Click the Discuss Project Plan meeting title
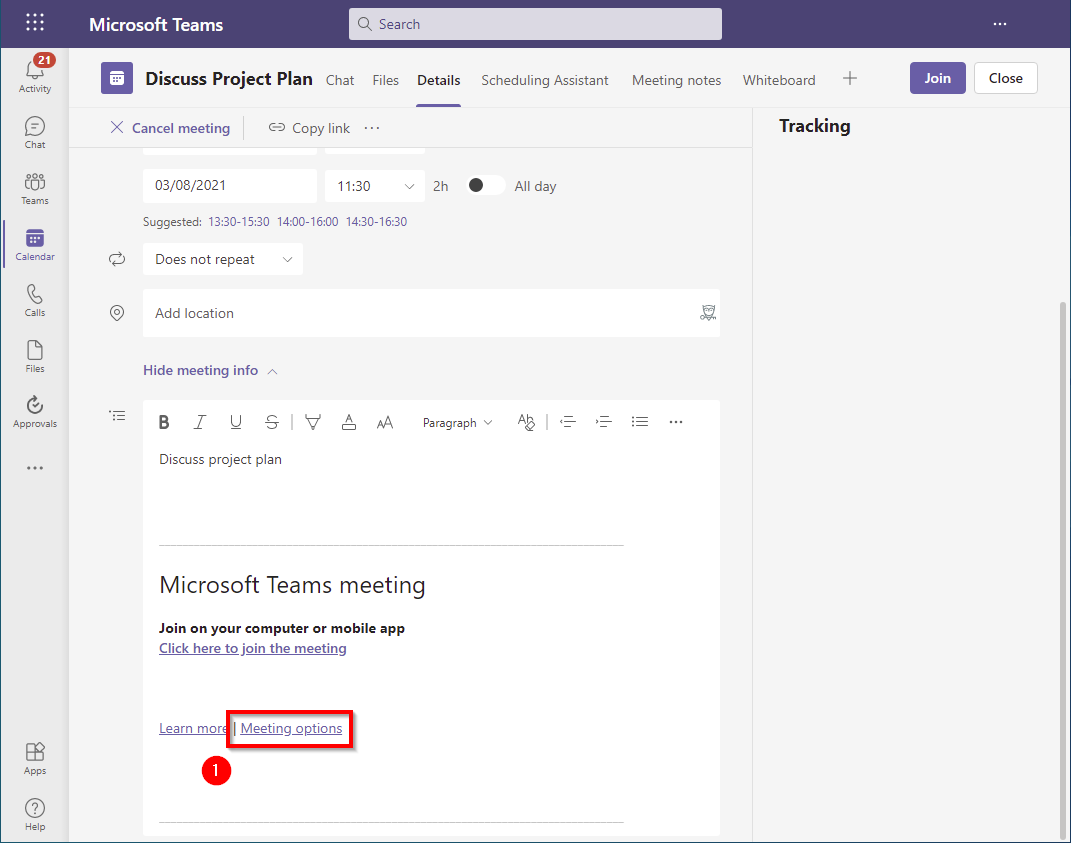 pos(229,79)
